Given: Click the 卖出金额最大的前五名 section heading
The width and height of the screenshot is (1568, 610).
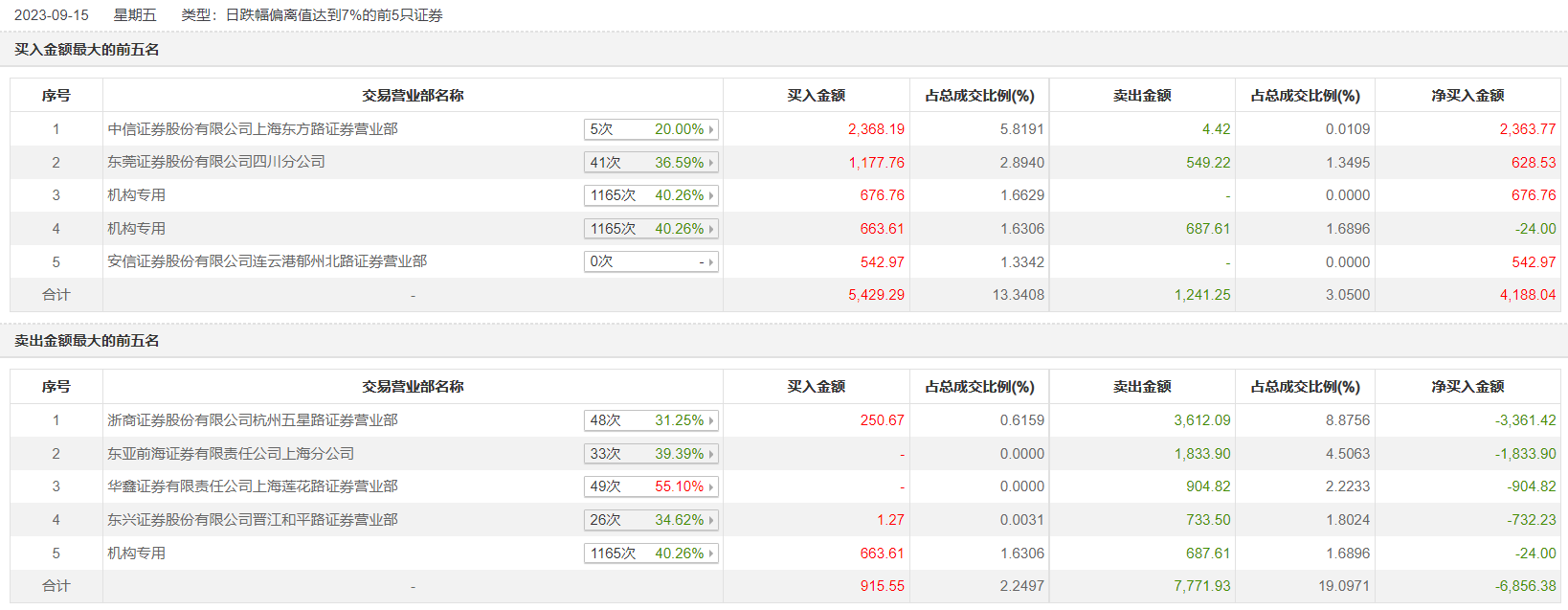Looking at the screenshot, I should point(87,341).
